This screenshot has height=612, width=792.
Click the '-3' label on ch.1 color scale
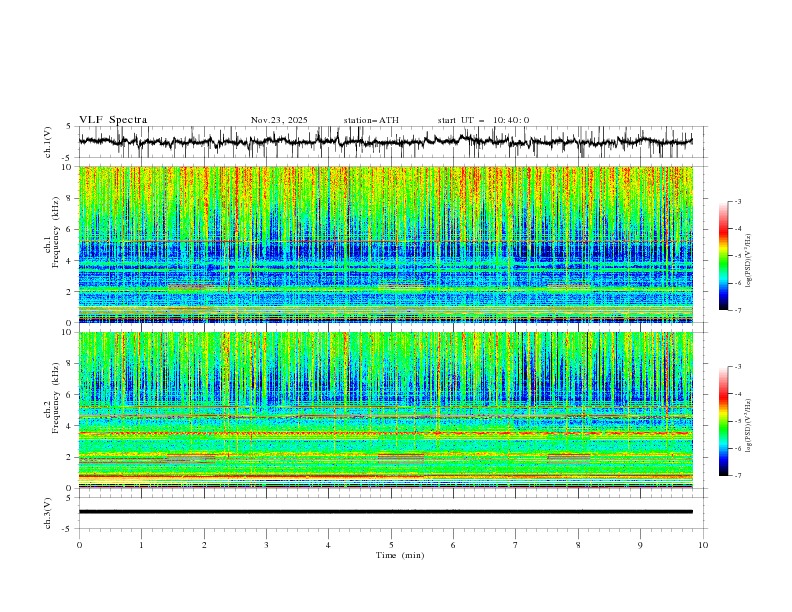[x=737, y=201]
